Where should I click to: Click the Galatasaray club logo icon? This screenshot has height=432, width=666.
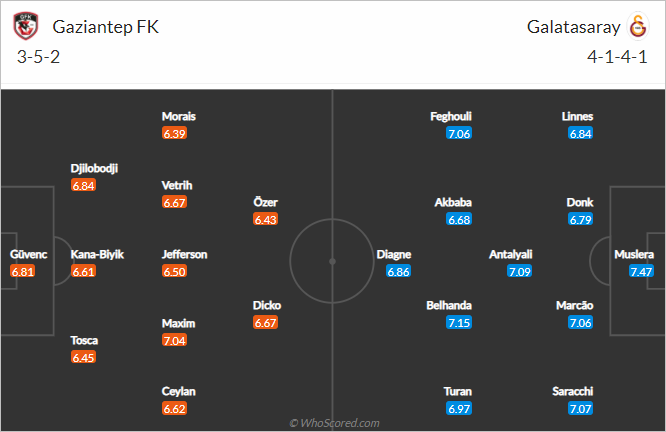click(x=638, y=26)
